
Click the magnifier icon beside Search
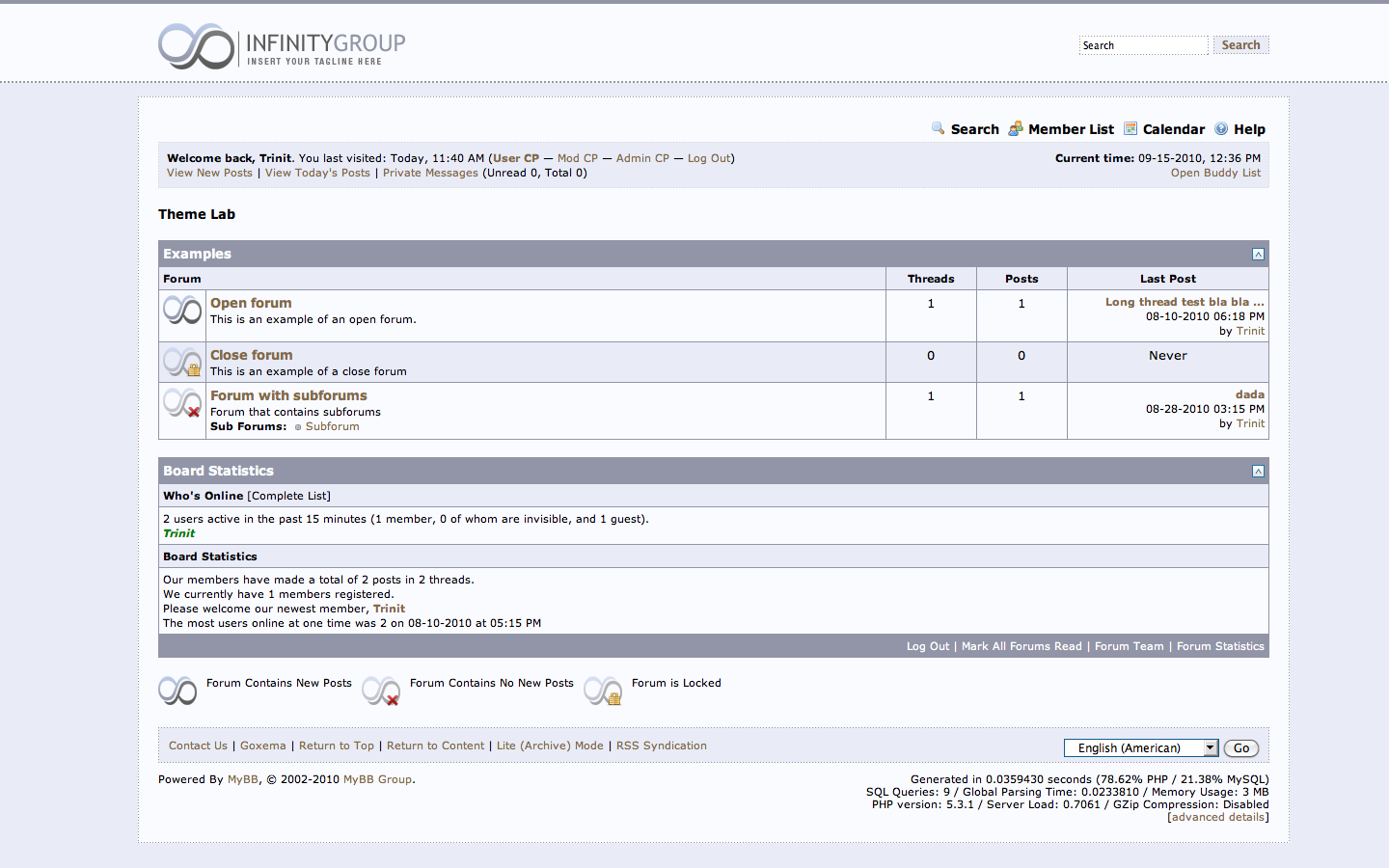(x=938, y=128)
